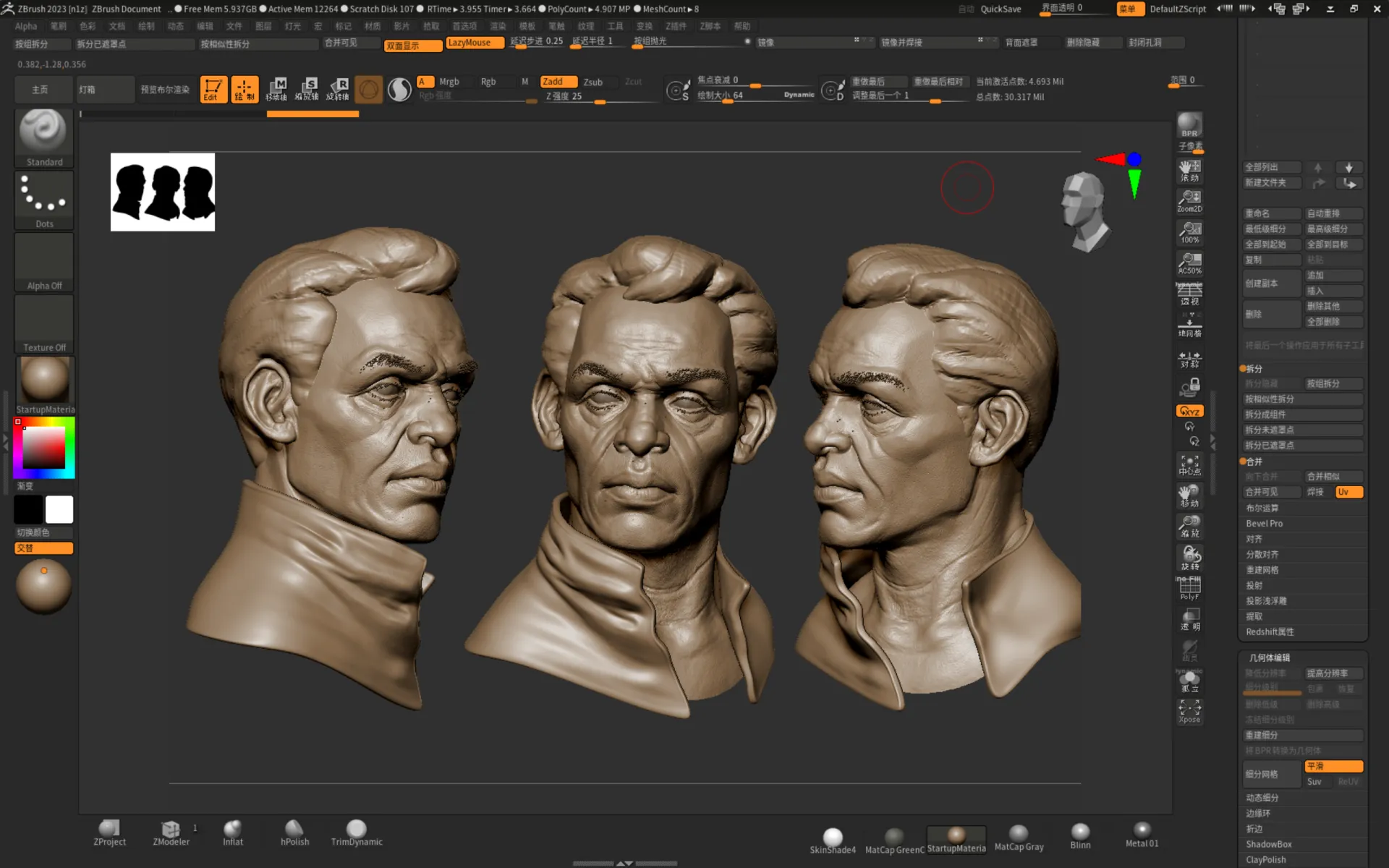
Task: Expand the Bevel Pro section
Action: point(1264,524)
